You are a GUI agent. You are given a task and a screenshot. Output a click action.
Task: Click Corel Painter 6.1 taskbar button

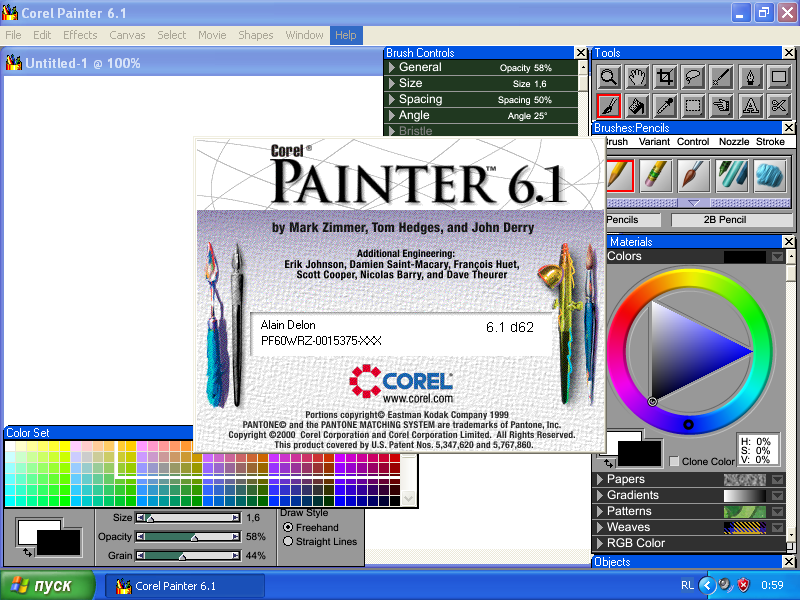[x=185, y=586]
